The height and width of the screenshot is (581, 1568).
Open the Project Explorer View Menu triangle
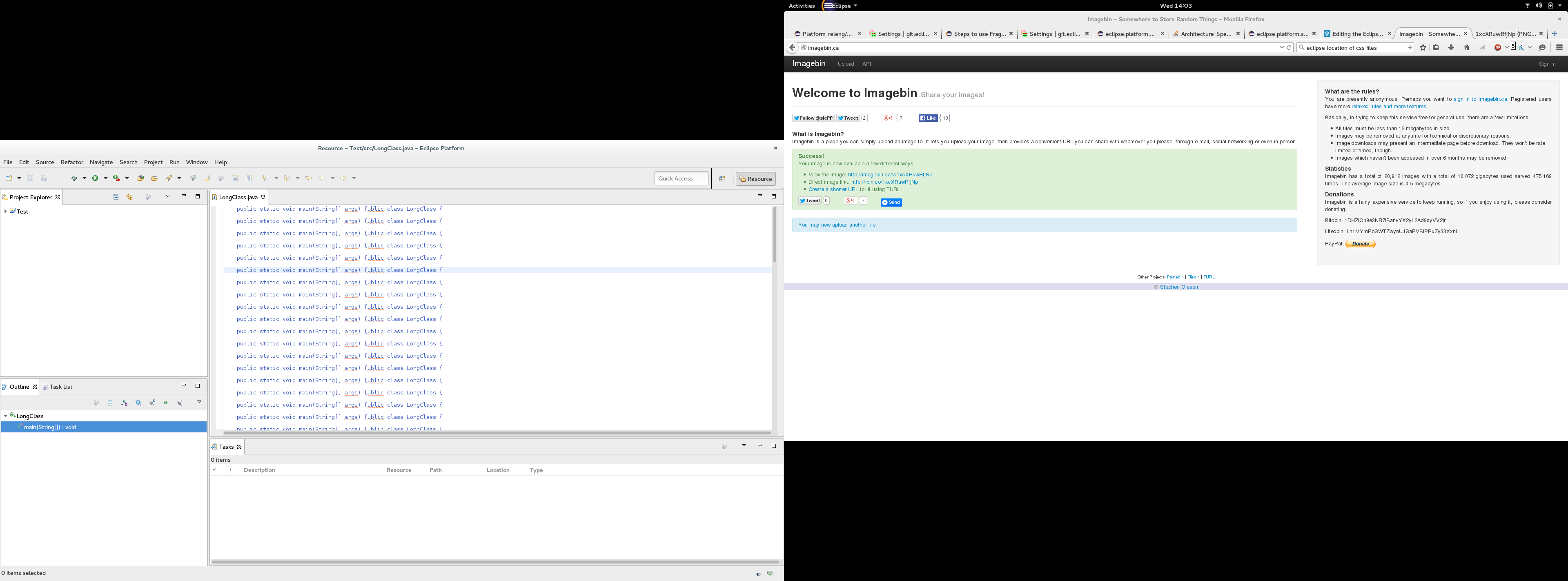pos(168,196)
